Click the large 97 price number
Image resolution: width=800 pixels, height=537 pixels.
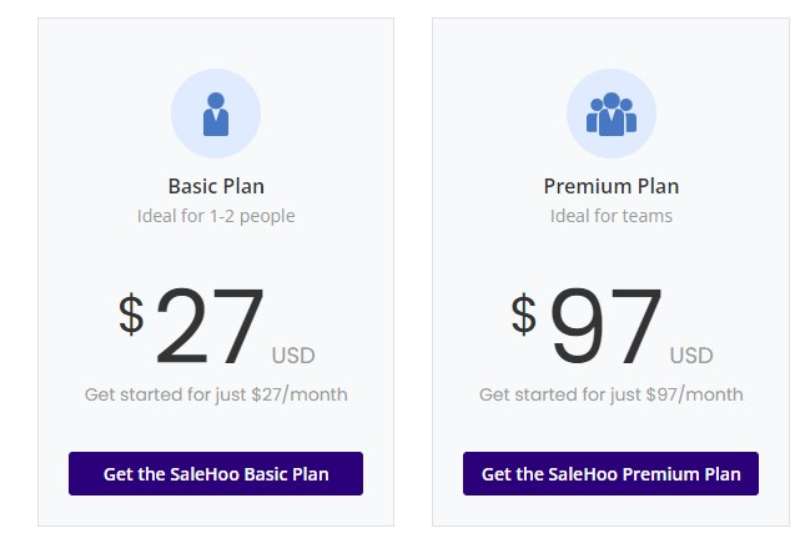(606, 325)
